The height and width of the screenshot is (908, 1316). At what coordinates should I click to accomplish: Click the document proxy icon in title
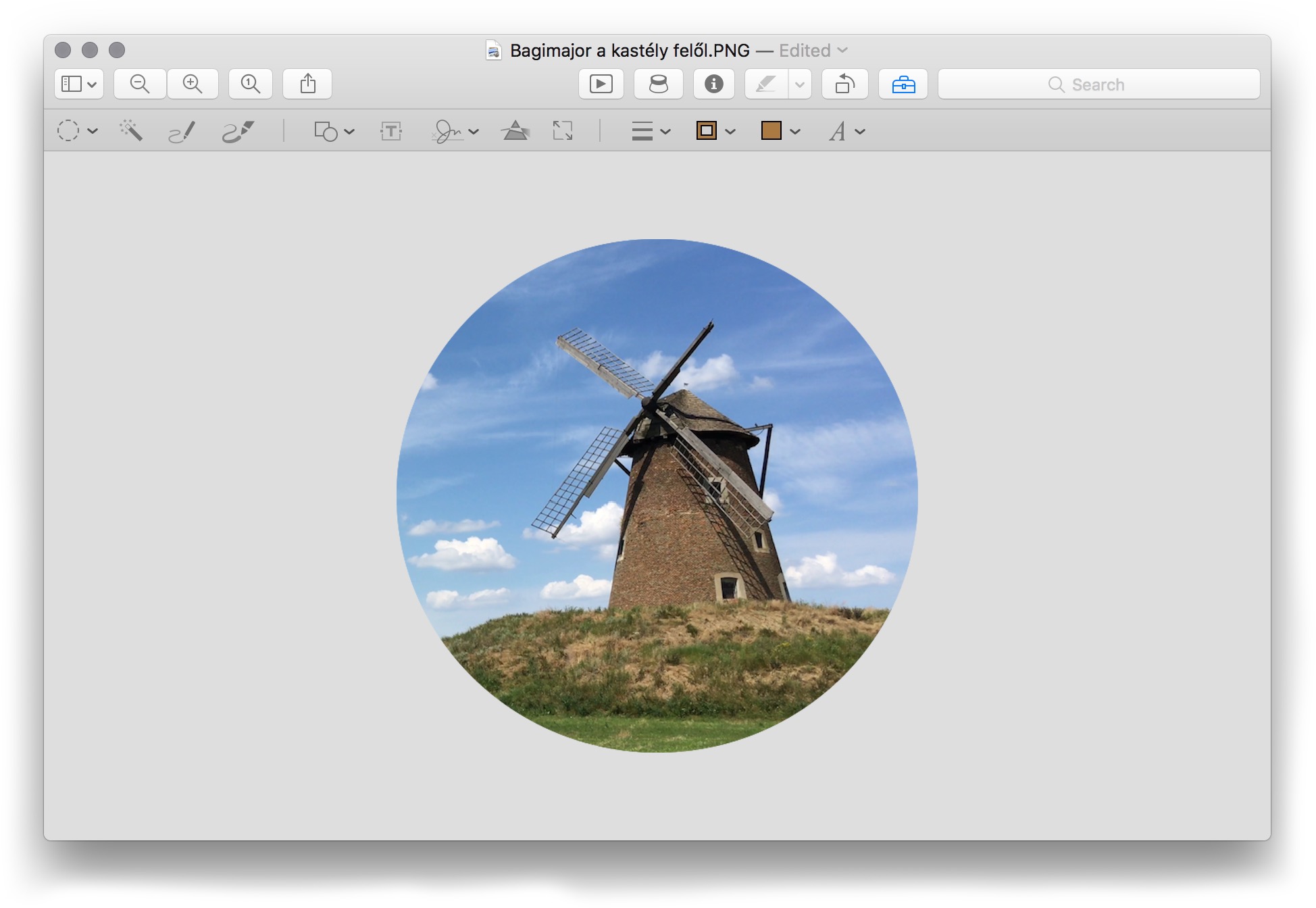pos(494,51)
